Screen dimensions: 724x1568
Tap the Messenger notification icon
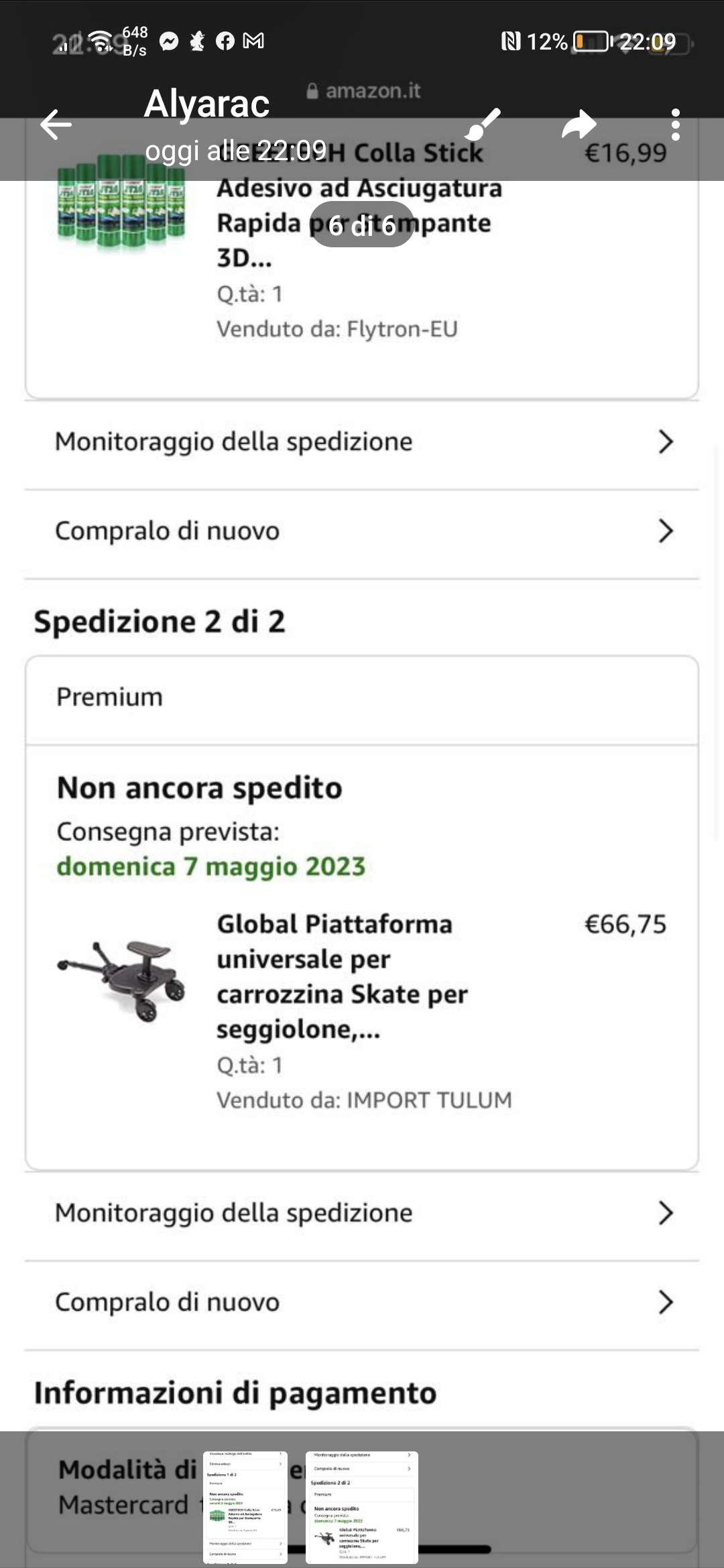click(x=170, y=42)
